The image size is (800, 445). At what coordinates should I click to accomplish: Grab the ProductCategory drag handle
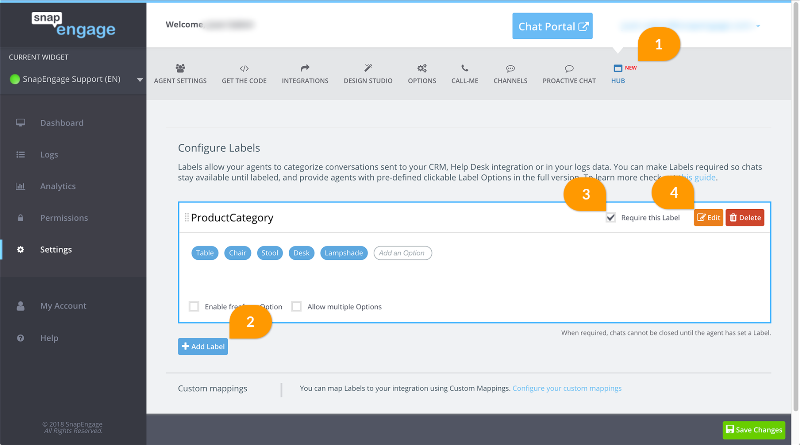coord(187,217)
